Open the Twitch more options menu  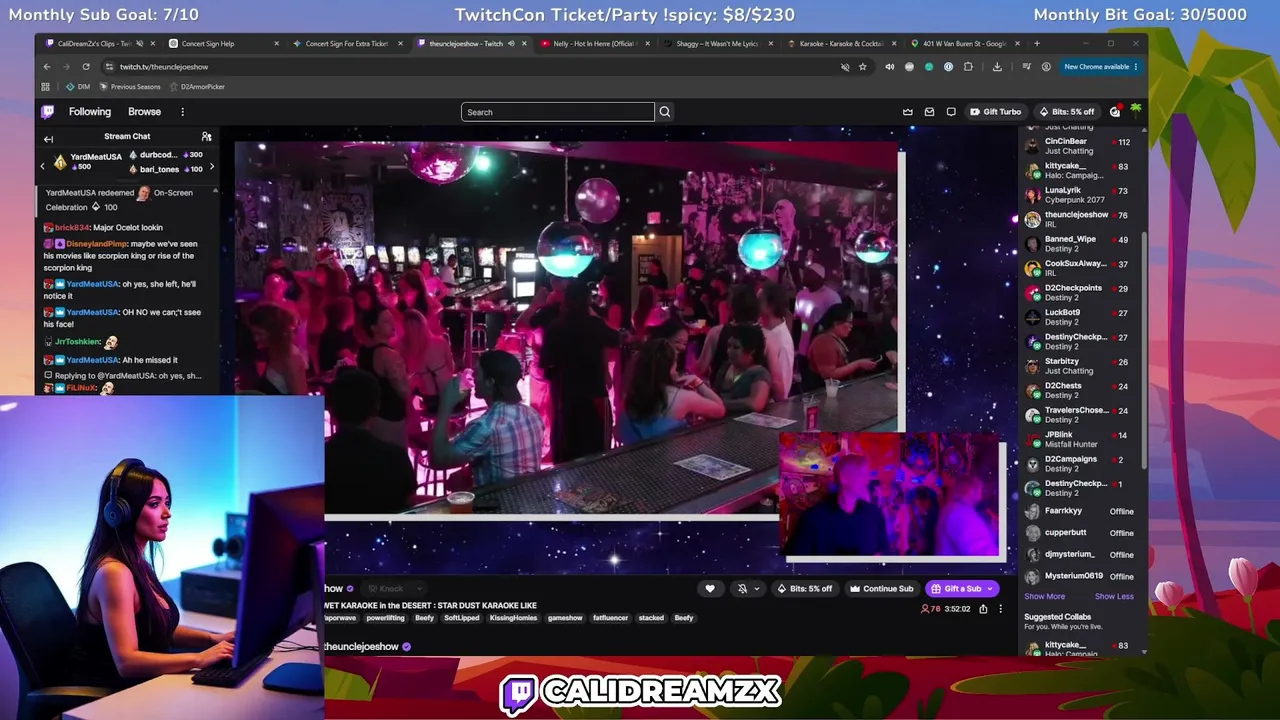[x=182, y=112]
